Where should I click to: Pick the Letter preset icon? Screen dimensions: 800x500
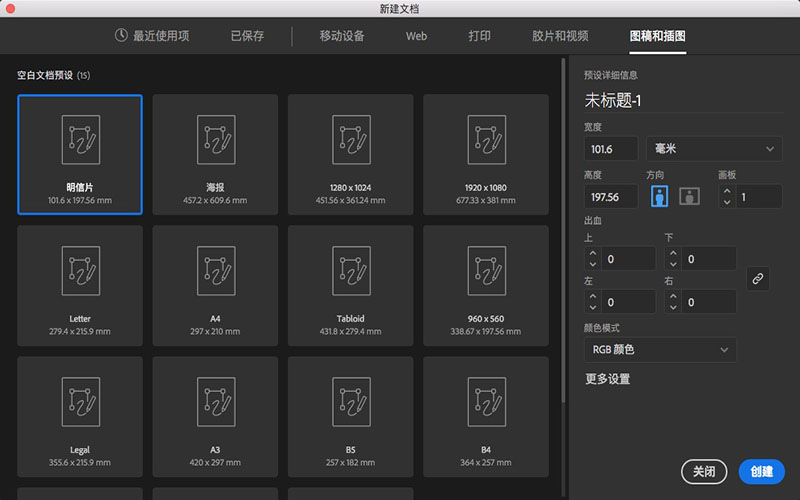pyautogui.click(x=81, y=270)
